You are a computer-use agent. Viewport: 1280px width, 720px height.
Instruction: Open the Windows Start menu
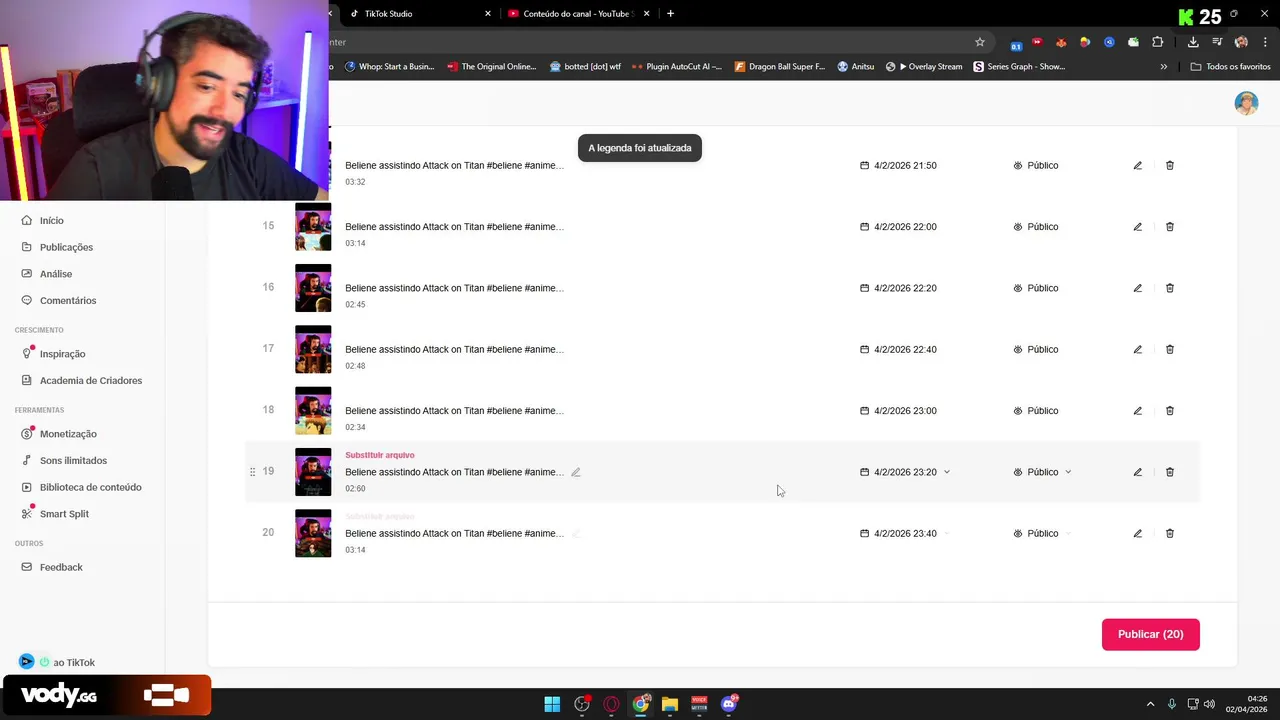(x=552, y=704)
